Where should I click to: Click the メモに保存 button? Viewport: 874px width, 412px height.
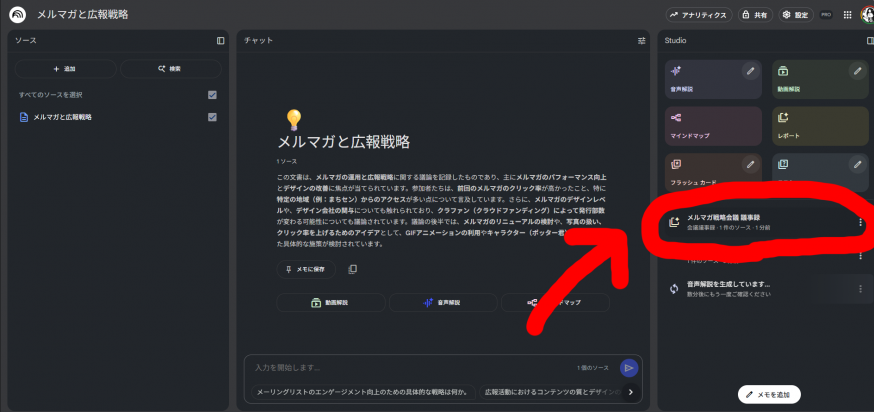[306, 269]
